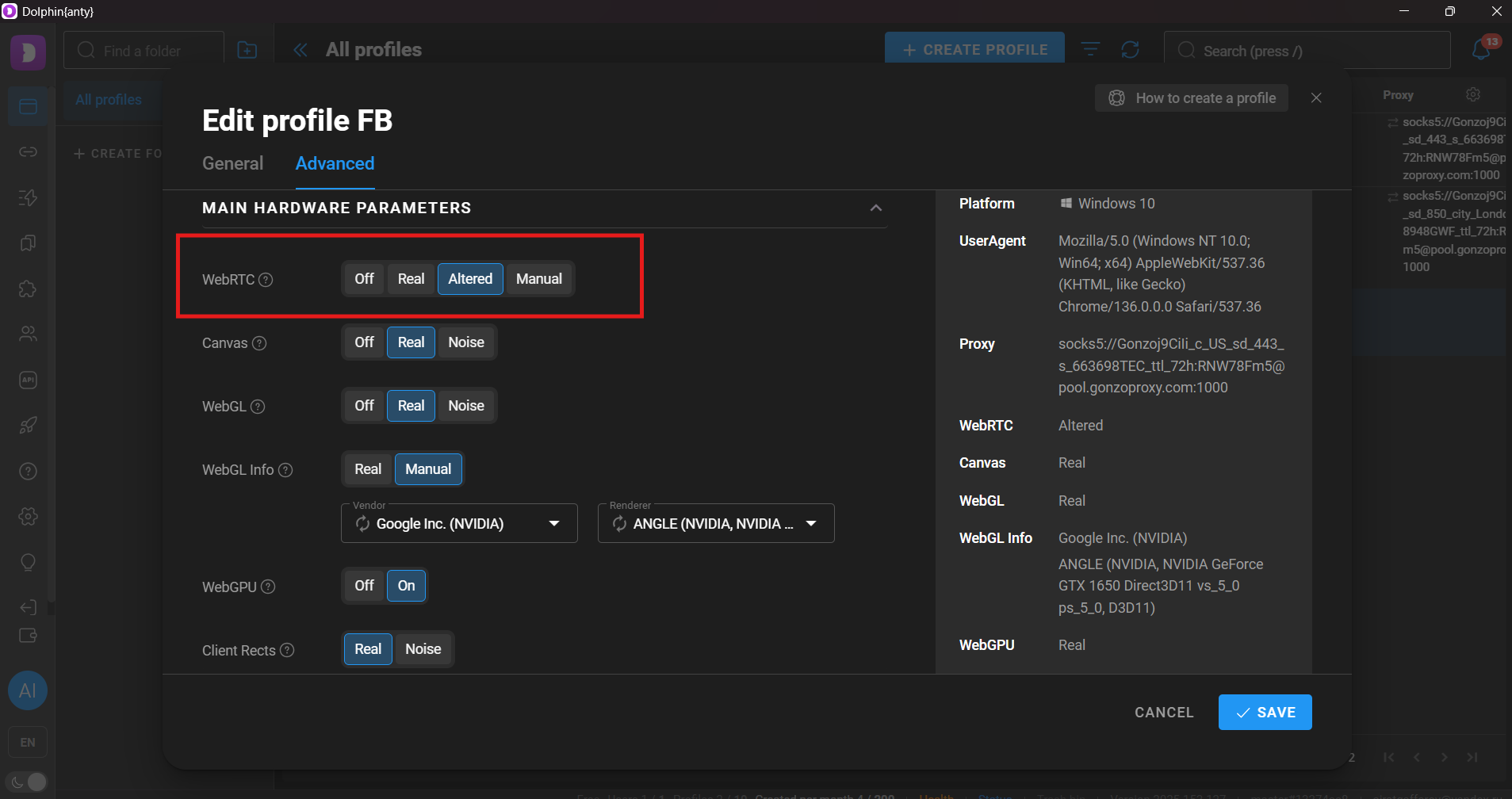
Task: Click the WebGPU help icon
Action: [268, 587]
